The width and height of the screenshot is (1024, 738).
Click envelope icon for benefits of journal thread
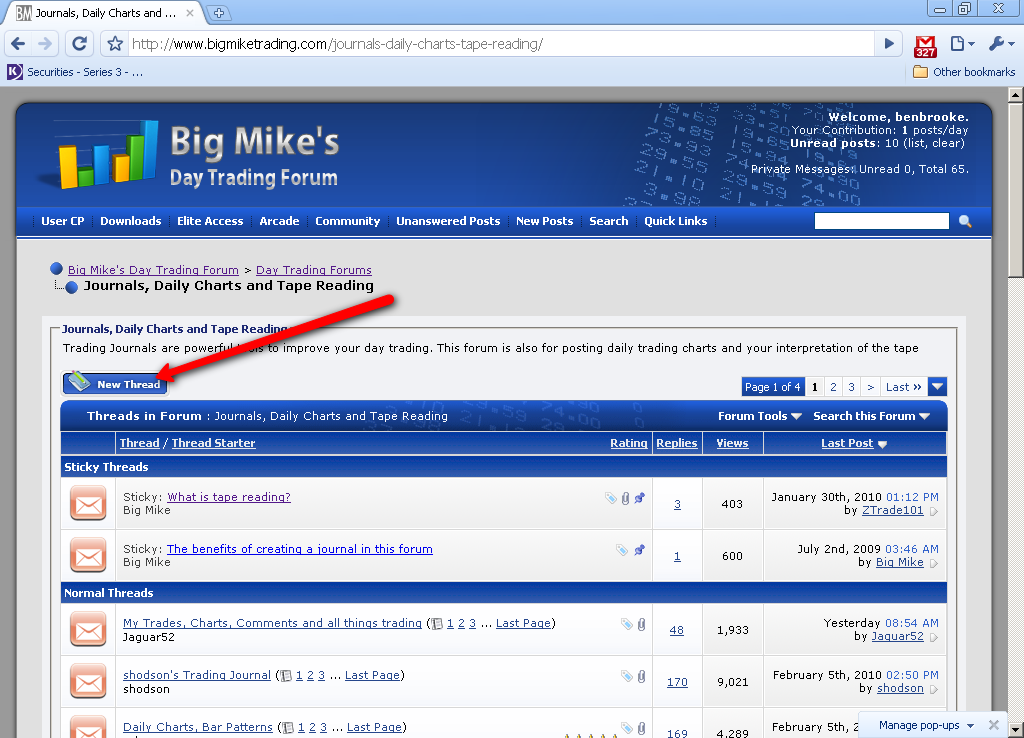tap(88, 556)
